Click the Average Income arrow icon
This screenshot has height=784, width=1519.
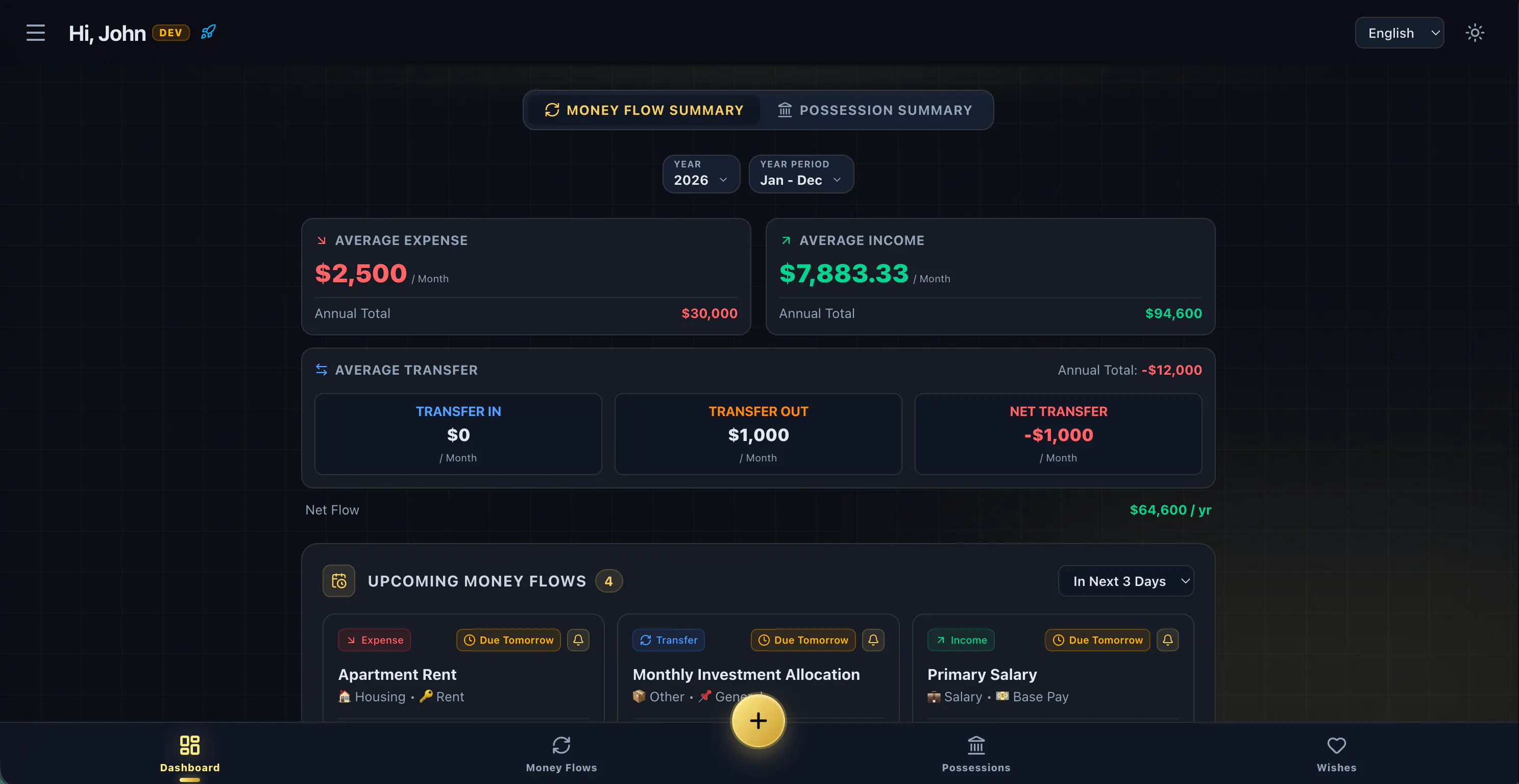(786, 240)
